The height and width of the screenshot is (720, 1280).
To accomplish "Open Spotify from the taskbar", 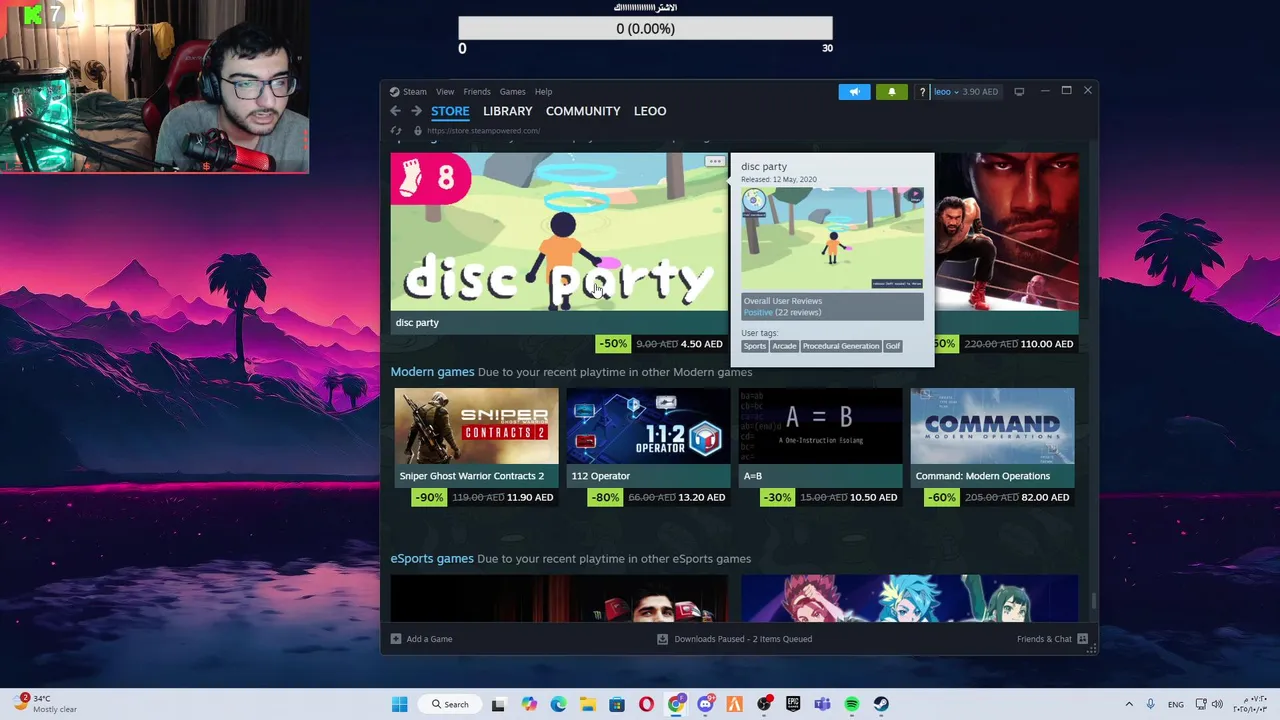I will coord(852,704).
